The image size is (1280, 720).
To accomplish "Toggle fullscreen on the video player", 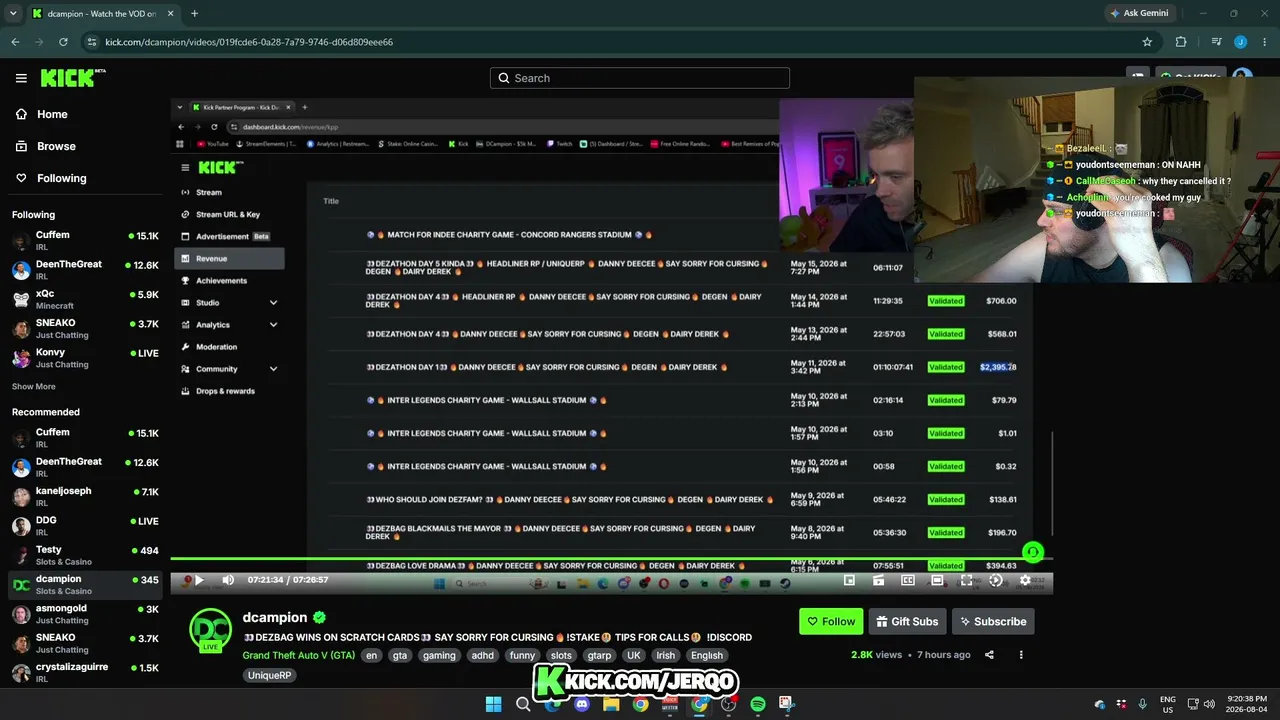I will [x=966, y=580].
